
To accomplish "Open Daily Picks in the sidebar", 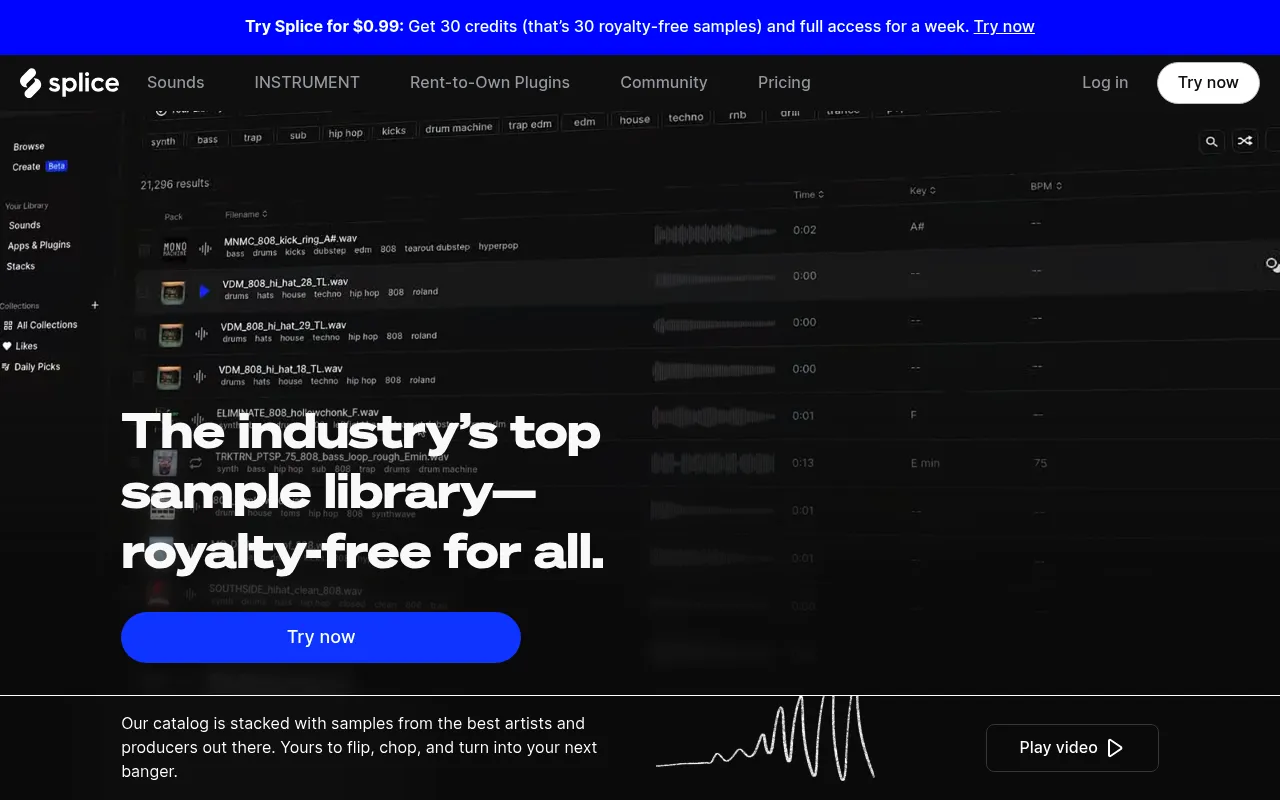I will [x=31, y=367].
